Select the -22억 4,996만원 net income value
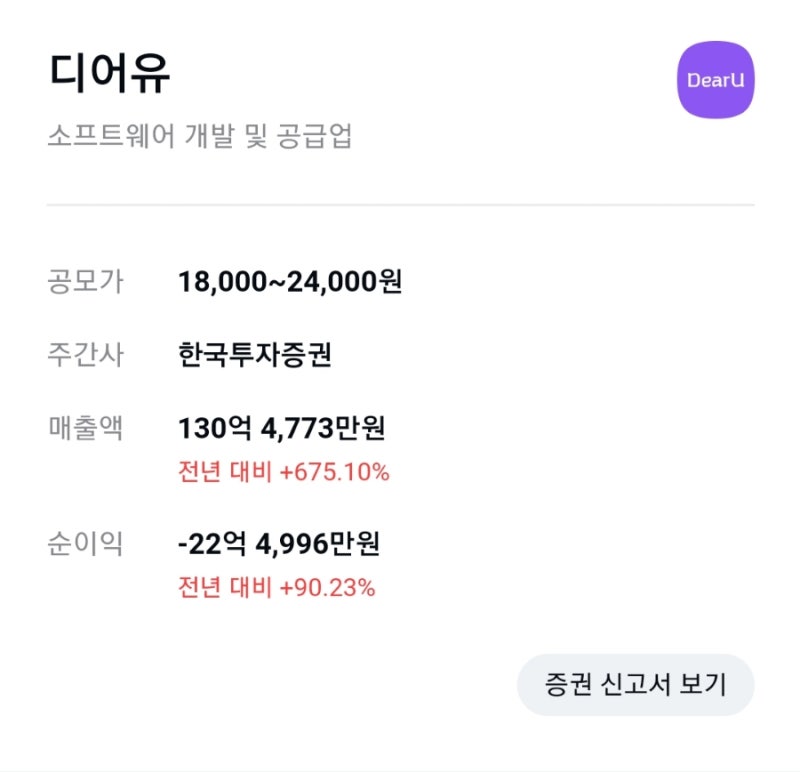Viewport: 800px width, 772px height. tap(278, 545)
